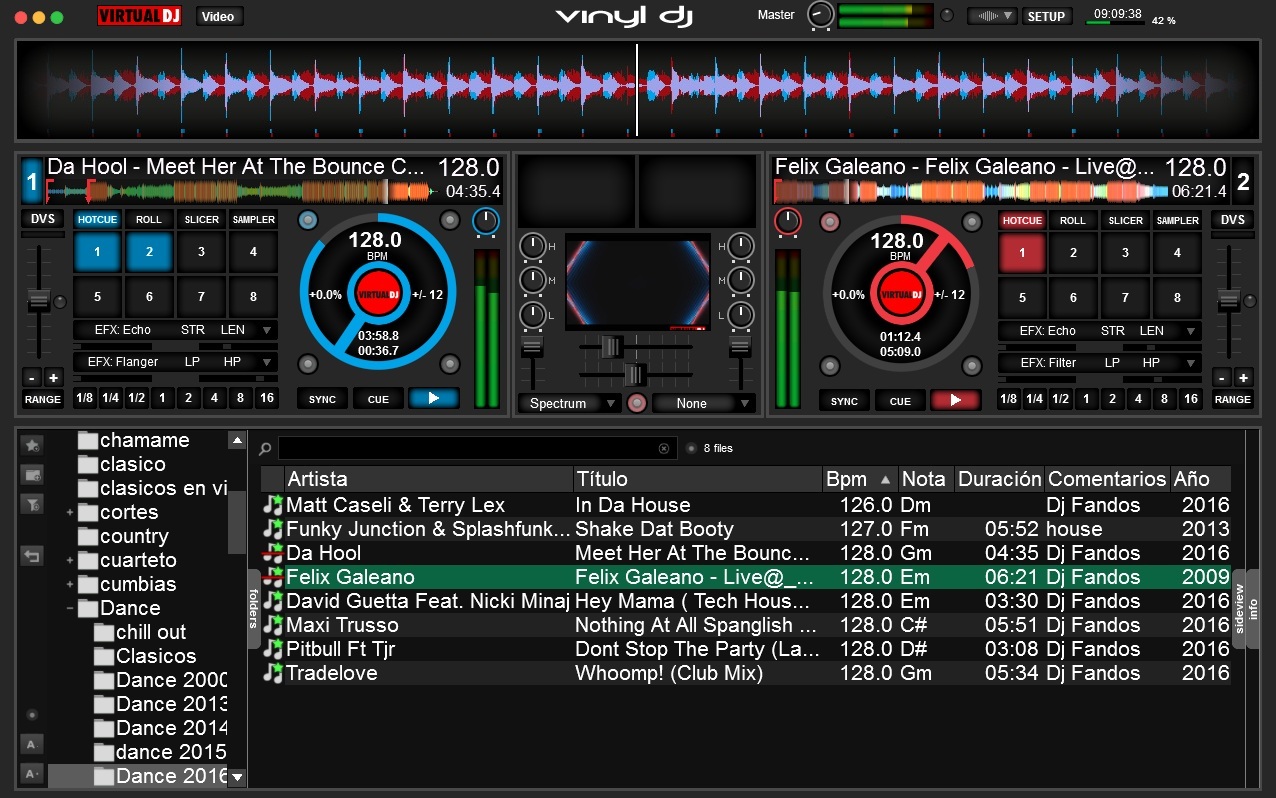Click the round knob beside deck 1 pitch fader
This screenshot has height=798, width=1276.
coord(60,301)
